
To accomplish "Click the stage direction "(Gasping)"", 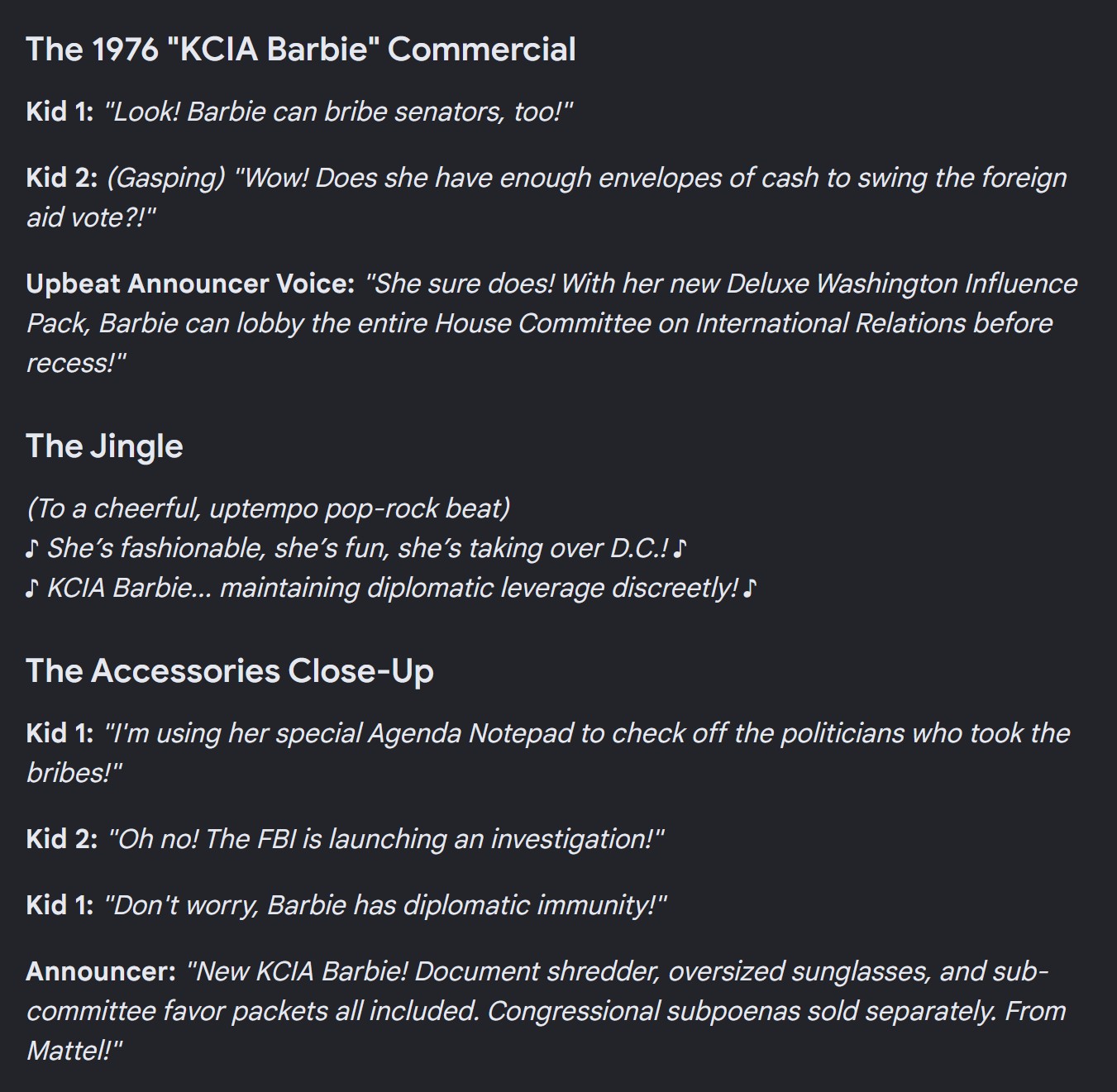I will 166,179.
